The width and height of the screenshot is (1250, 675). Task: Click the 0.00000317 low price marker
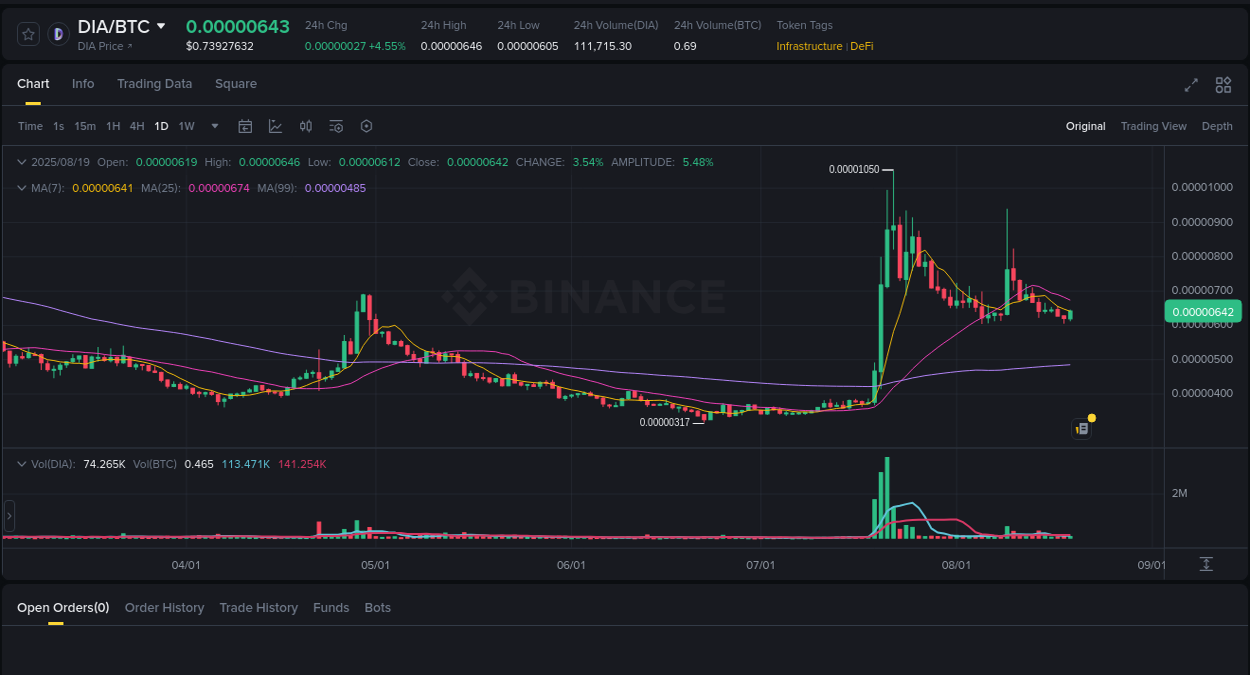coord(665,422)
